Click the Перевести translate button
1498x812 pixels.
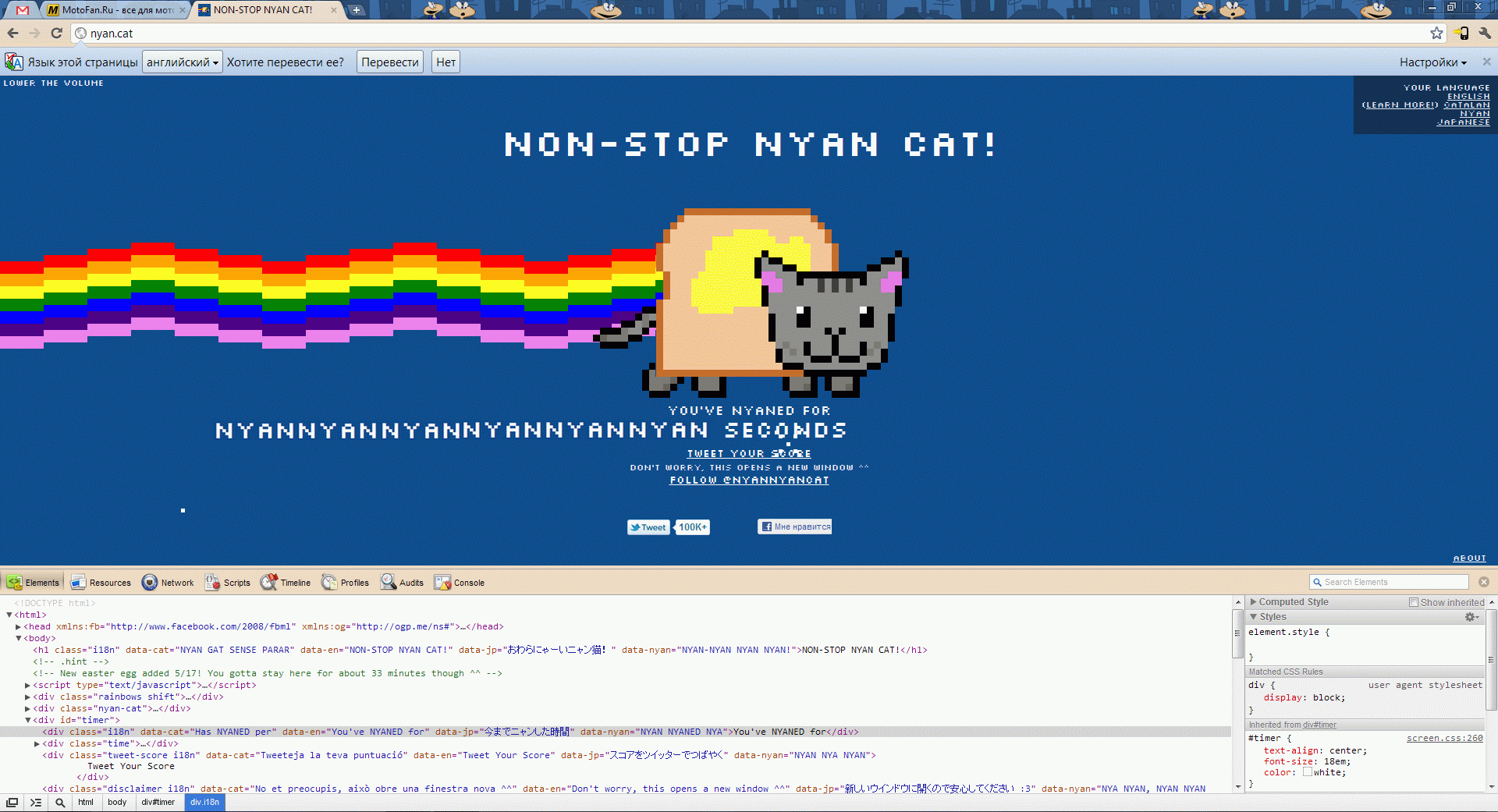click(390, 62)
